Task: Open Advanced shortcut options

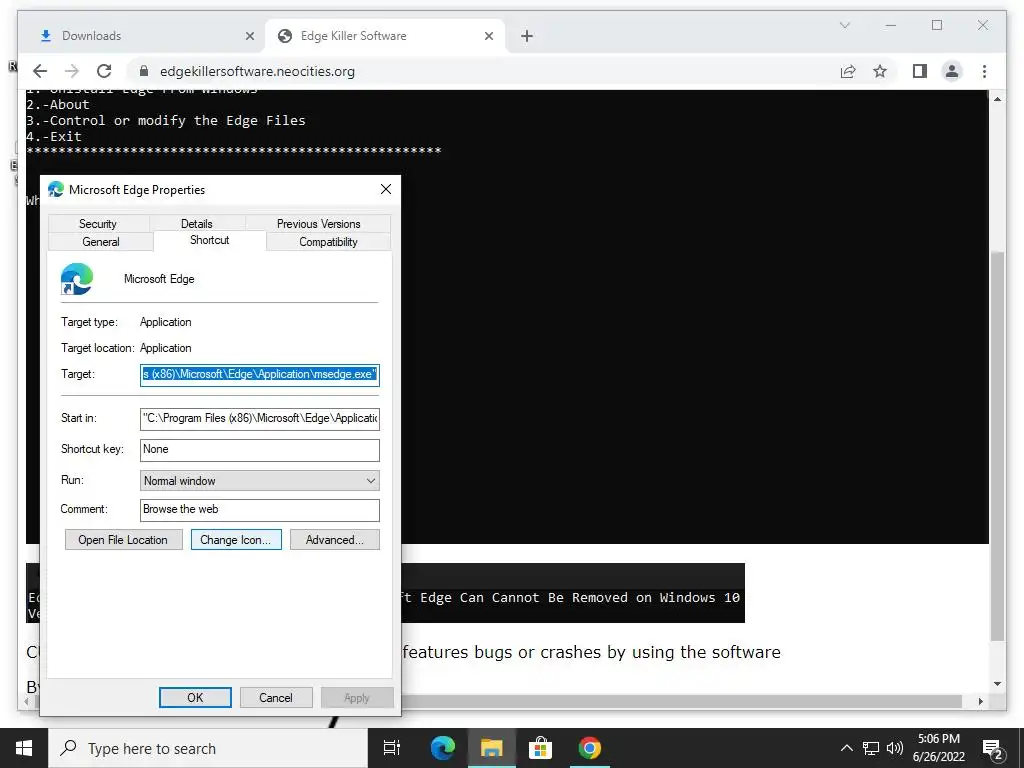Action: pyautogui.click(x=334, y=540)
